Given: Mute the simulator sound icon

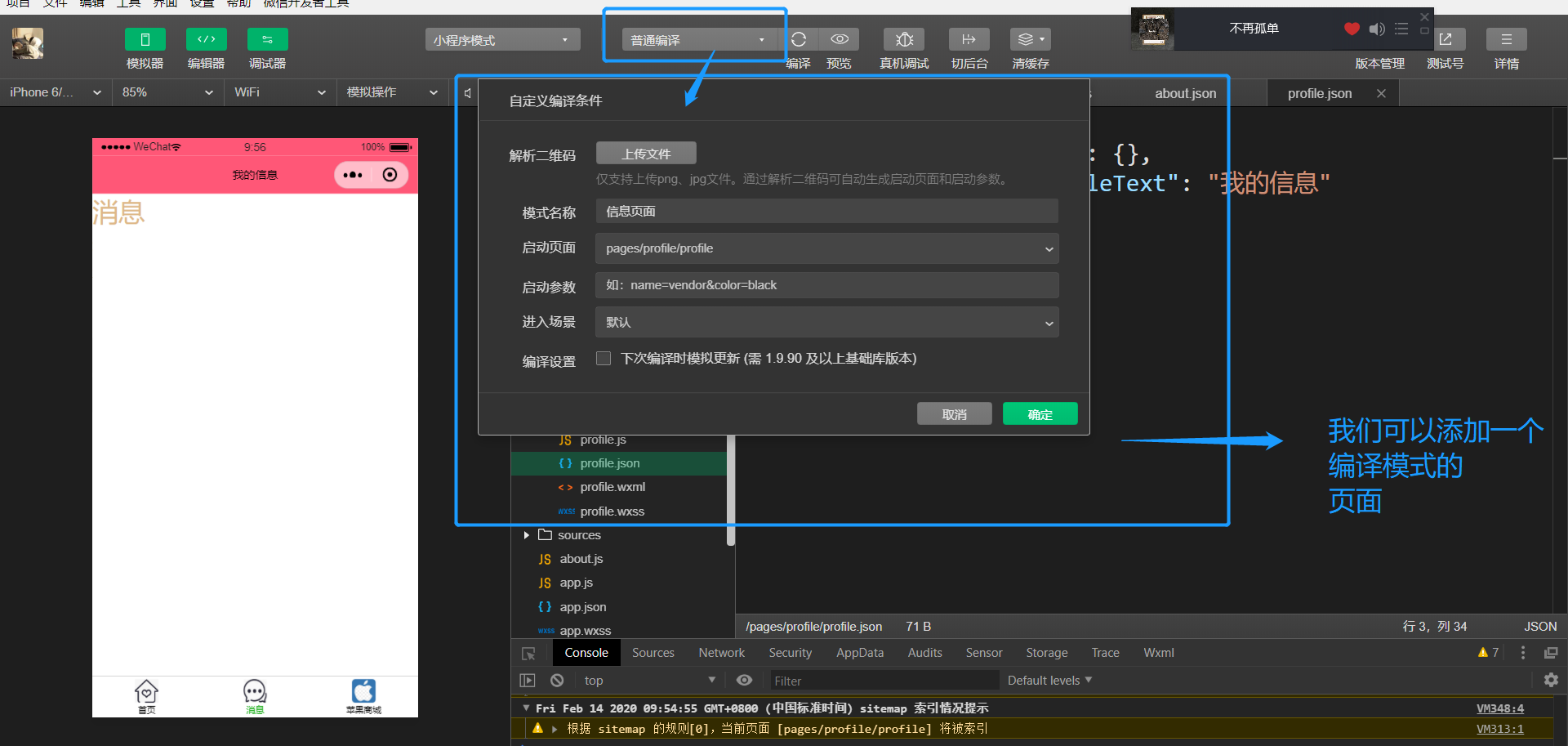Looking at the screenshot, I should tap(467, 93).
